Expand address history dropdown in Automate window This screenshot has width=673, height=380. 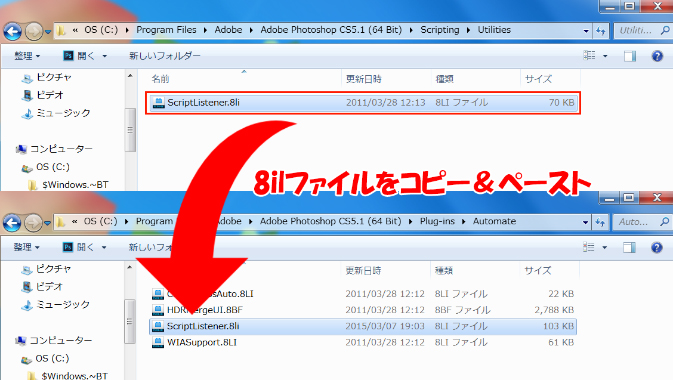585,222
